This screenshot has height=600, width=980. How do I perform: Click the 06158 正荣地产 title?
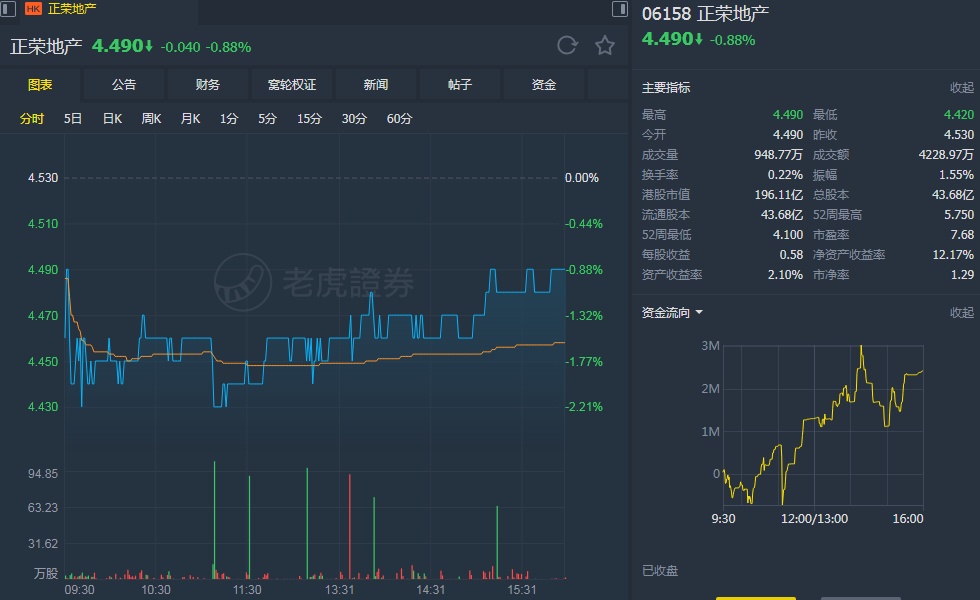pyautogui.click(x=706, y=14)
